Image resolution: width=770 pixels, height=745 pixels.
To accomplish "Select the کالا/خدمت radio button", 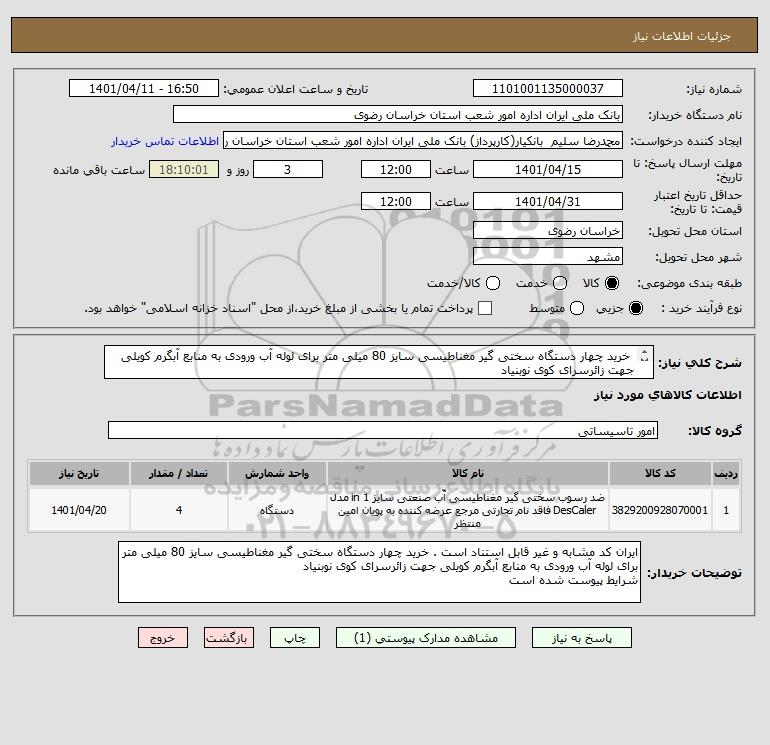I will point(493,283).
